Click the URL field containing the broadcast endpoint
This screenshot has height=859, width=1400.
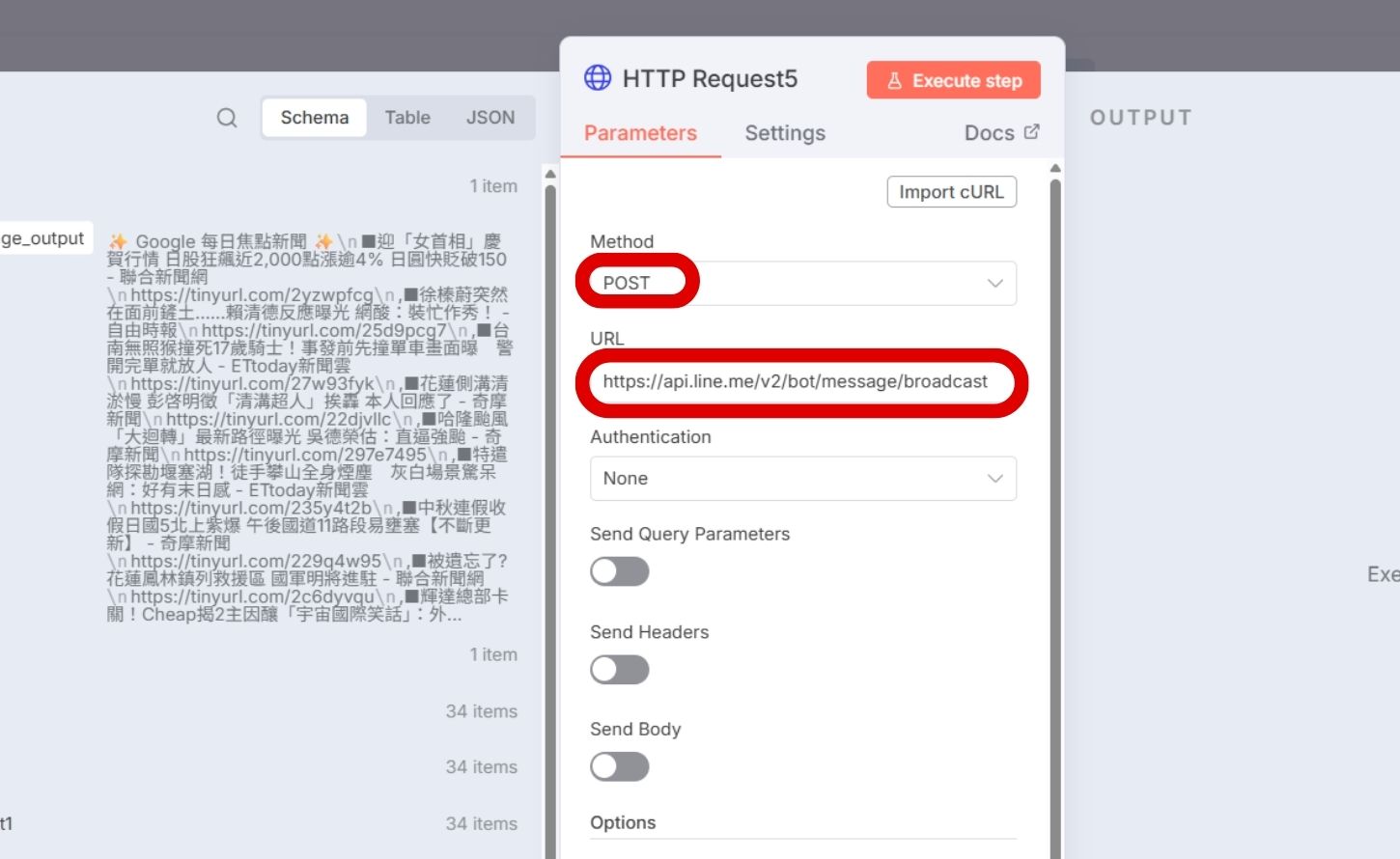801,382
